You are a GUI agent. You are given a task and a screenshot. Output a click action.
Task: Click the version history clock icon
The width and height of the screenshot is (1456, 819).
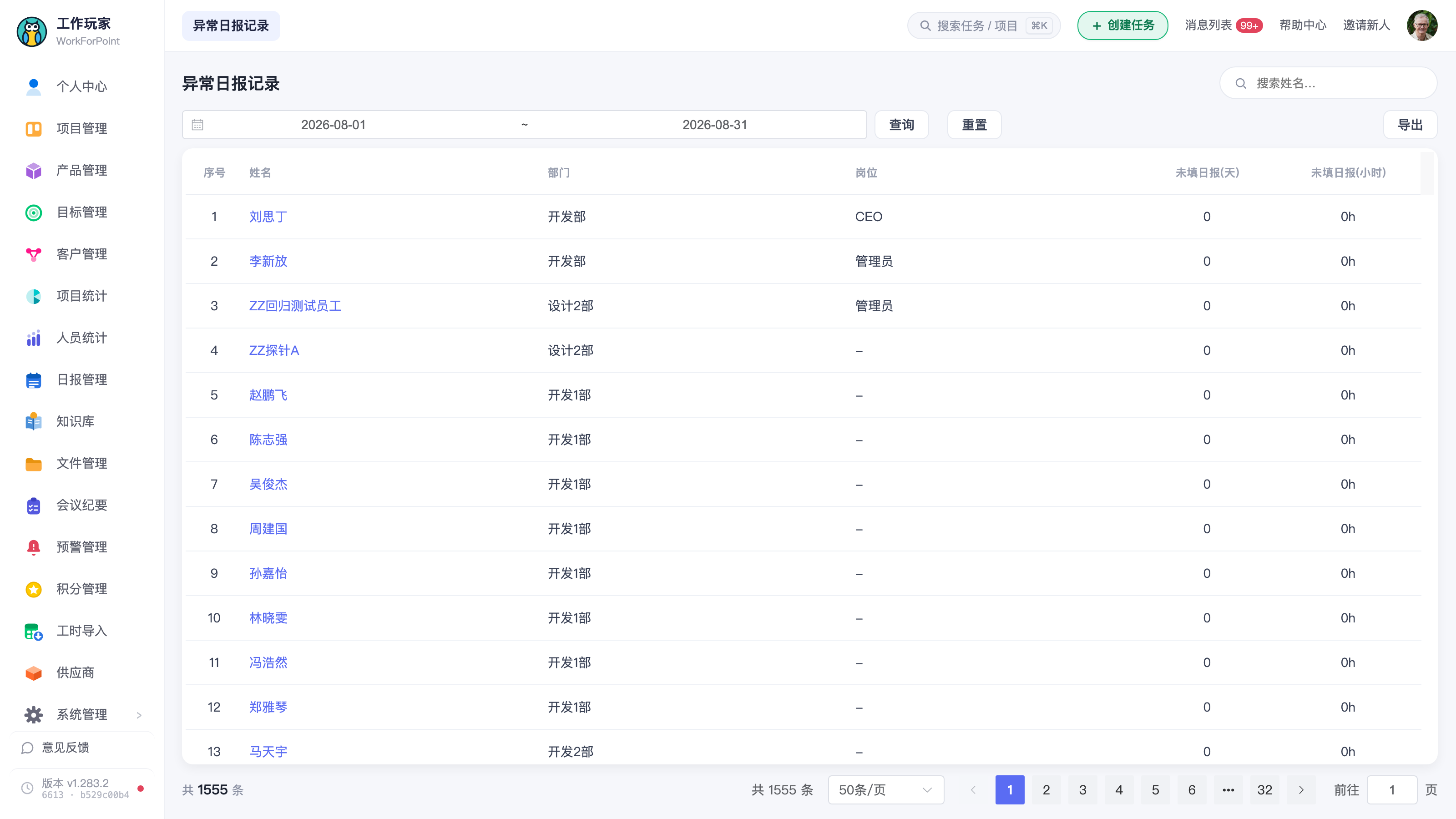click(x=27, y=788)
